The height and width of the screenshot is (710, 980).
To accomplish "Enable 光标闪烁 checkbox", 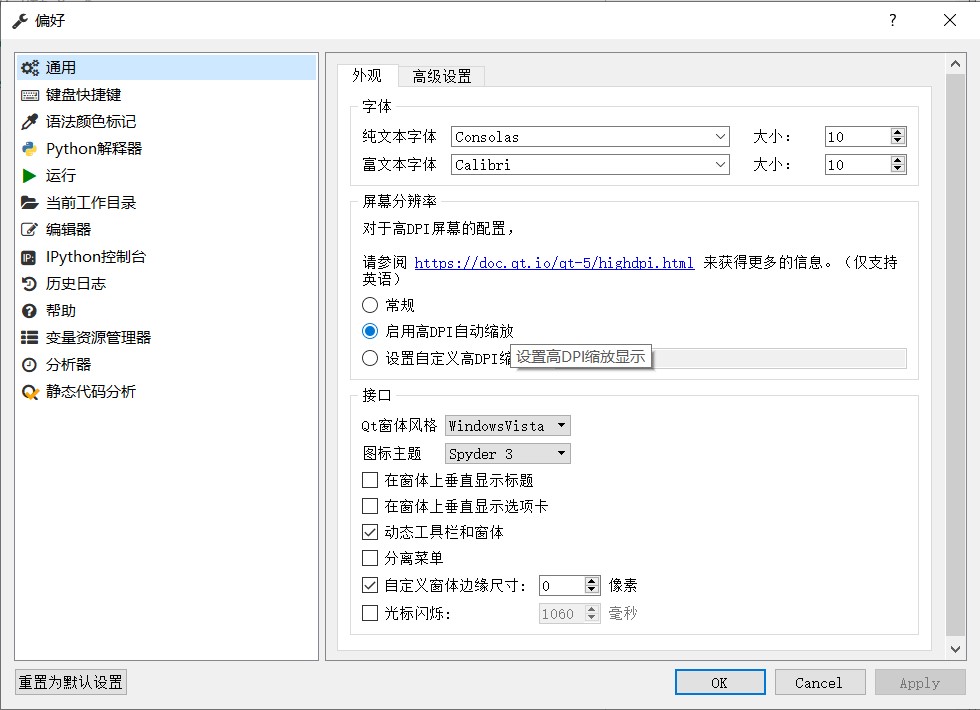I will [x=370, y=612].
